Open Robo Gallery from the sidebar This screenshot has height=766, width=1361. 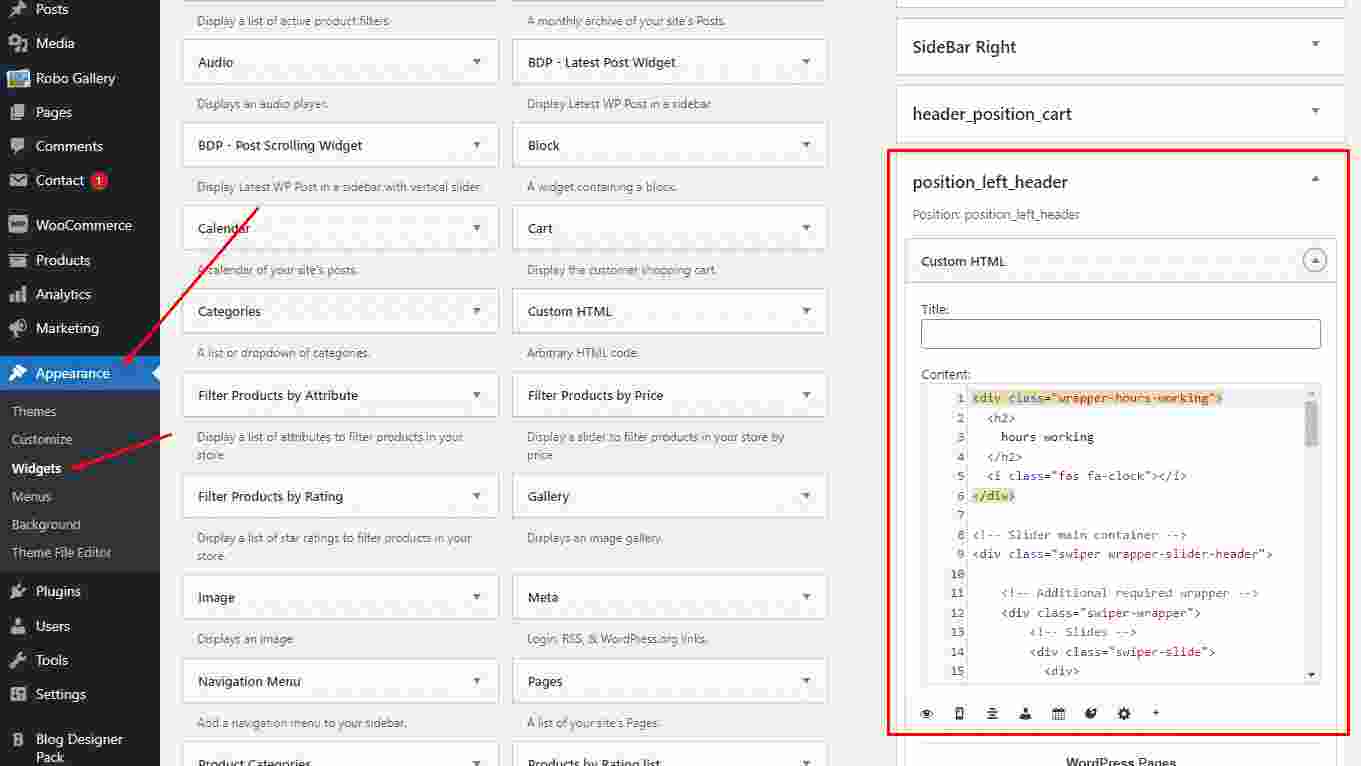pos(75,78)
